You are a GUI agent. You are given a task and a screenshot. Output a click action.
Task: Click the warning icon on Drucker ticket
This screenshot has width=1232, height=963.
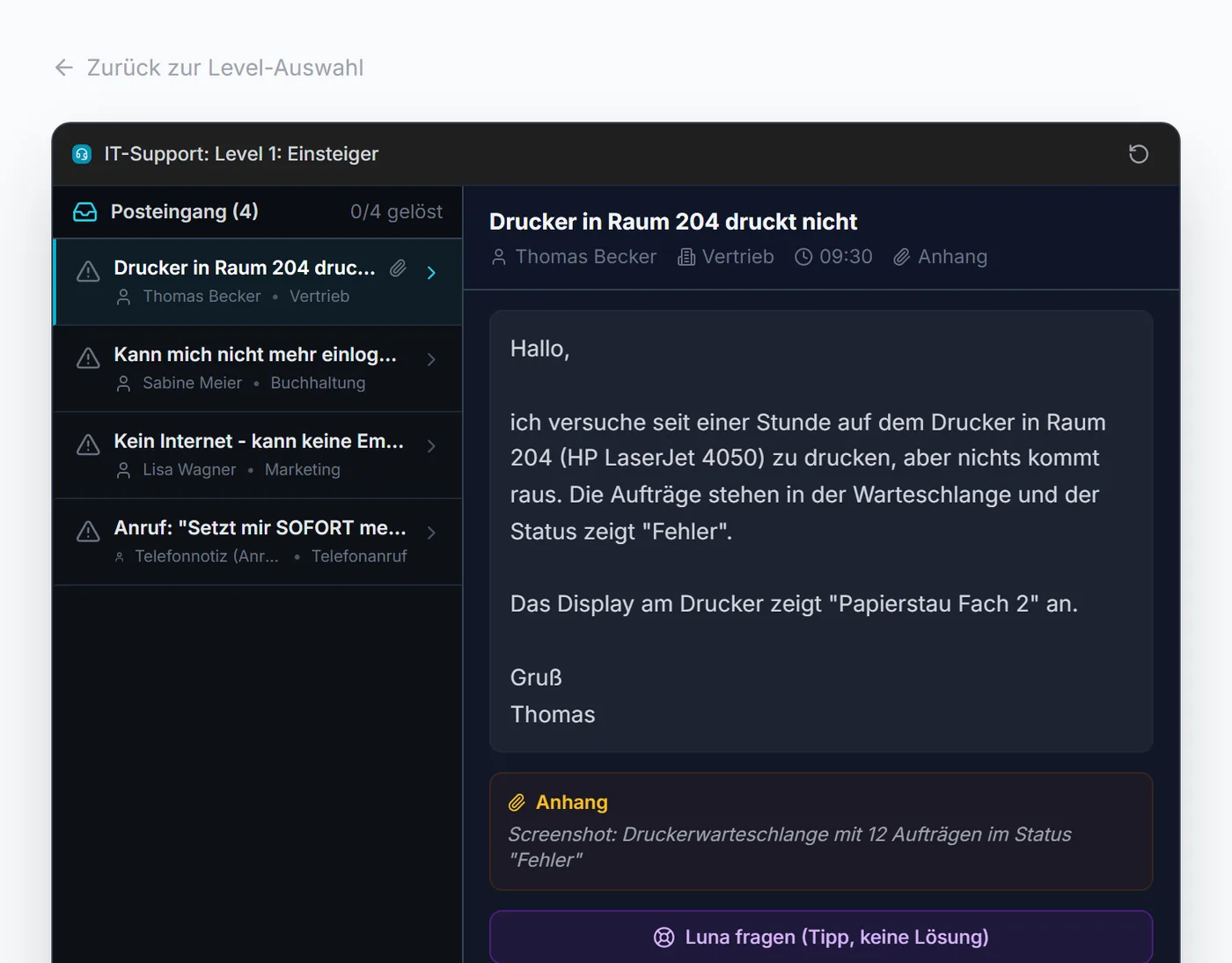click(x=88, y=272)
